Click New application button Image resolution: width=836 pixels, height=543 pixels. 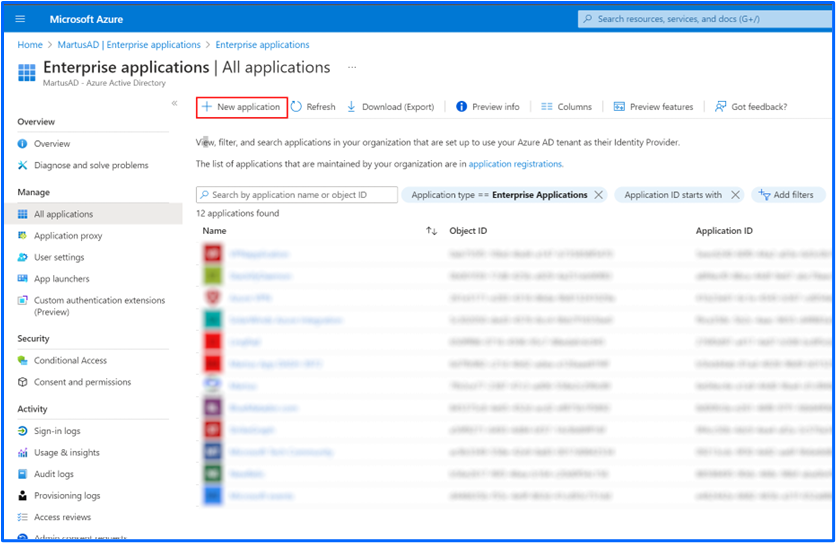coord(242,107)
